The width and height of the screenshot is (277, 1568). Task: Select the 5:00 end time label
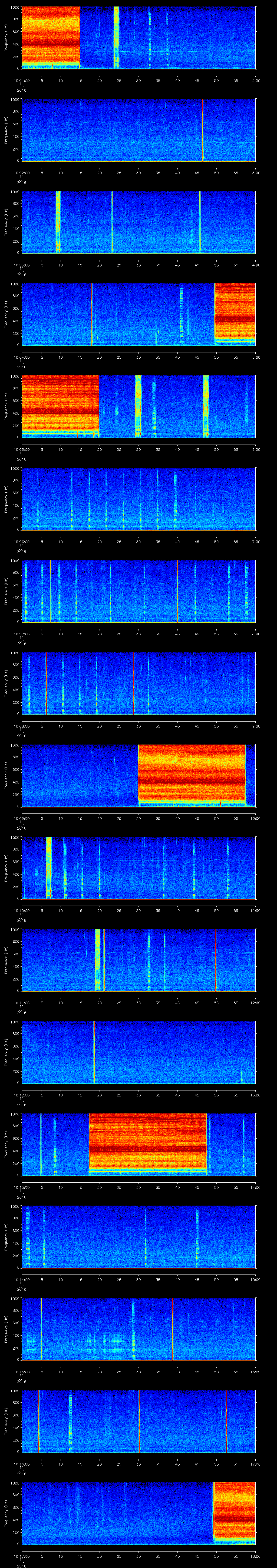point(256,357)
